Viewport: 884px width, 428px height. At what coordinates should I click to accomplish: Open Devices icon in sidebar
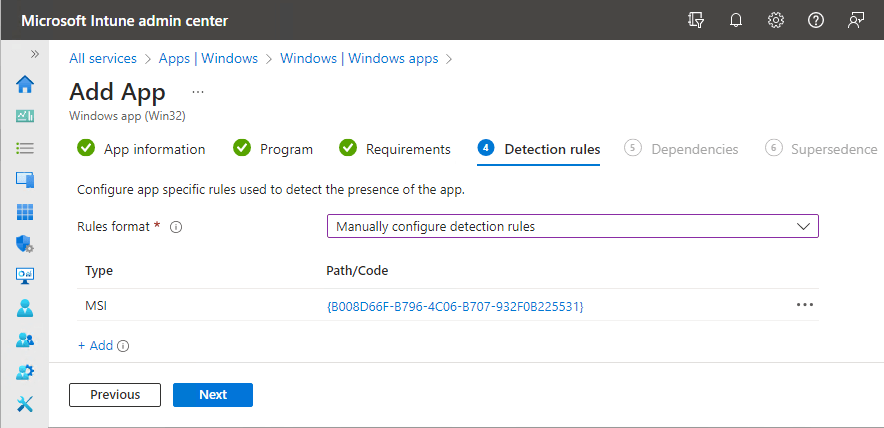pyautogui.click(x=25, y=180)
